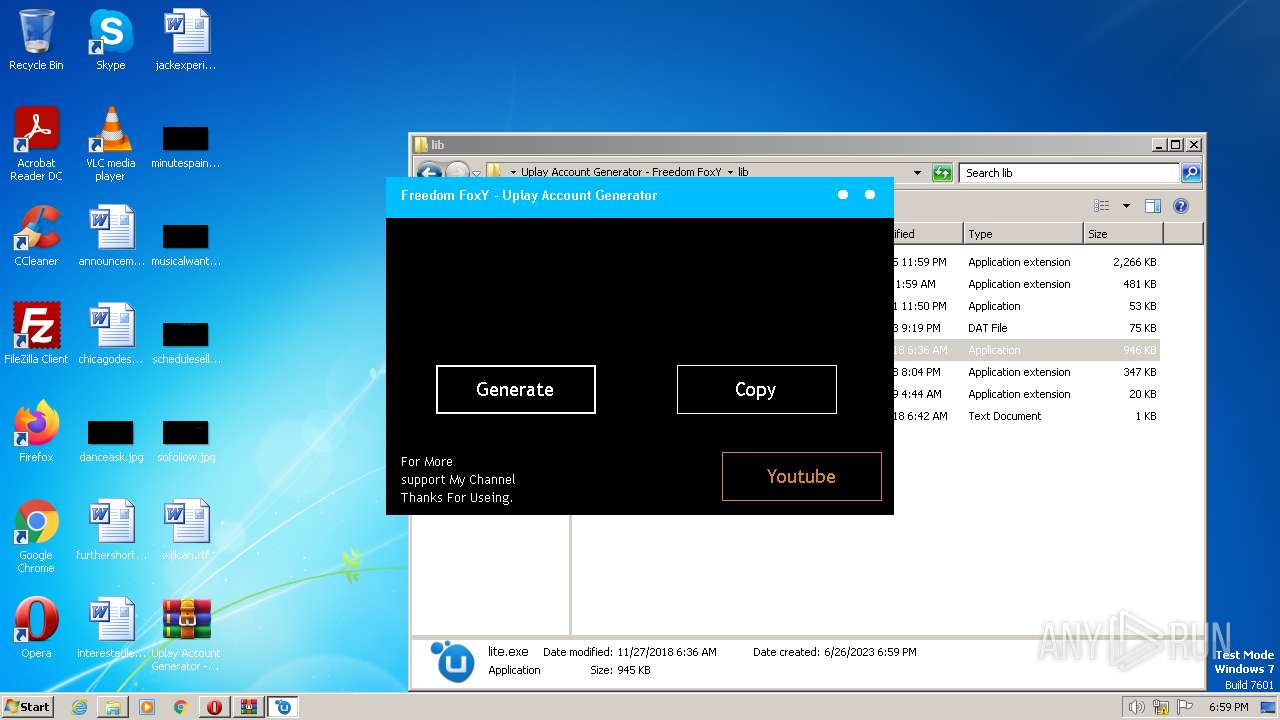This screenshot has height=720, width=1280.
Task: Select the musicalwant... desktop file
Action: click(x=186, y=244)
